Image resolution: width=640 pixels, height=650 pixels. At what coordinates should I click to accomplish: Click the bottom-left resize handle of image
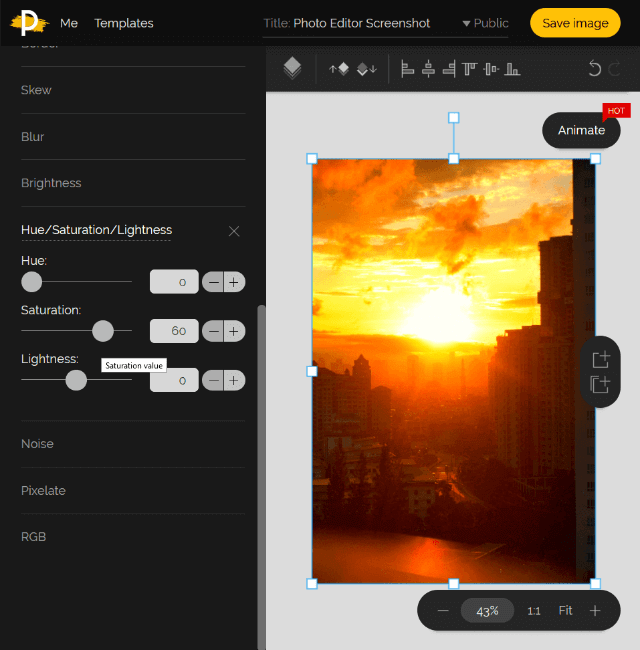coord(312,584)
